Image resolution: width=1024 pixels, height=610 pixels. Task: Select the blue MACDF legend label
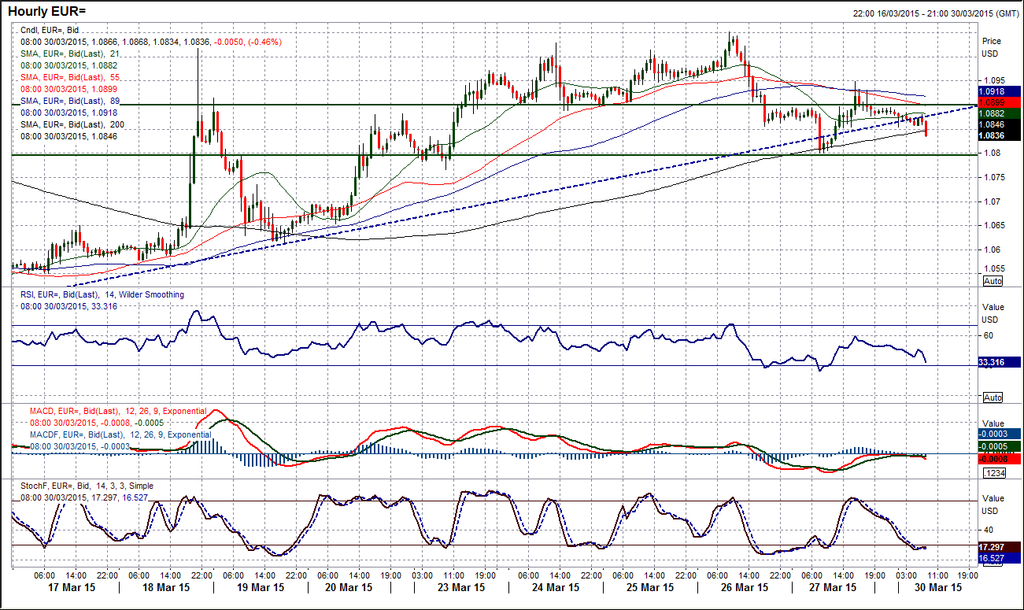click(x=121, y=435)
